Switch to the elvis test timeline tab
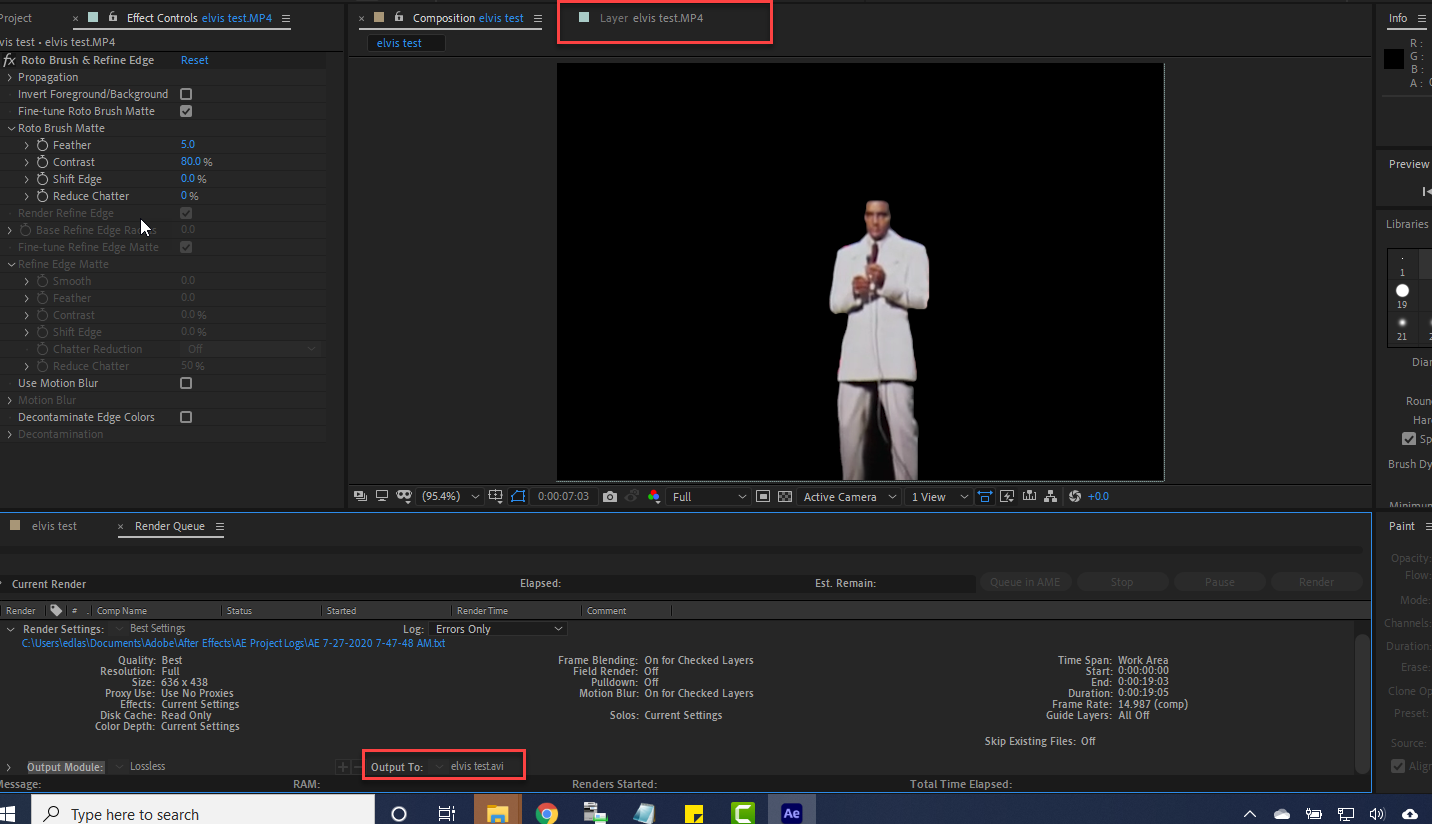The width and height of the screenshot is (1432, 824). pos(54,526)
